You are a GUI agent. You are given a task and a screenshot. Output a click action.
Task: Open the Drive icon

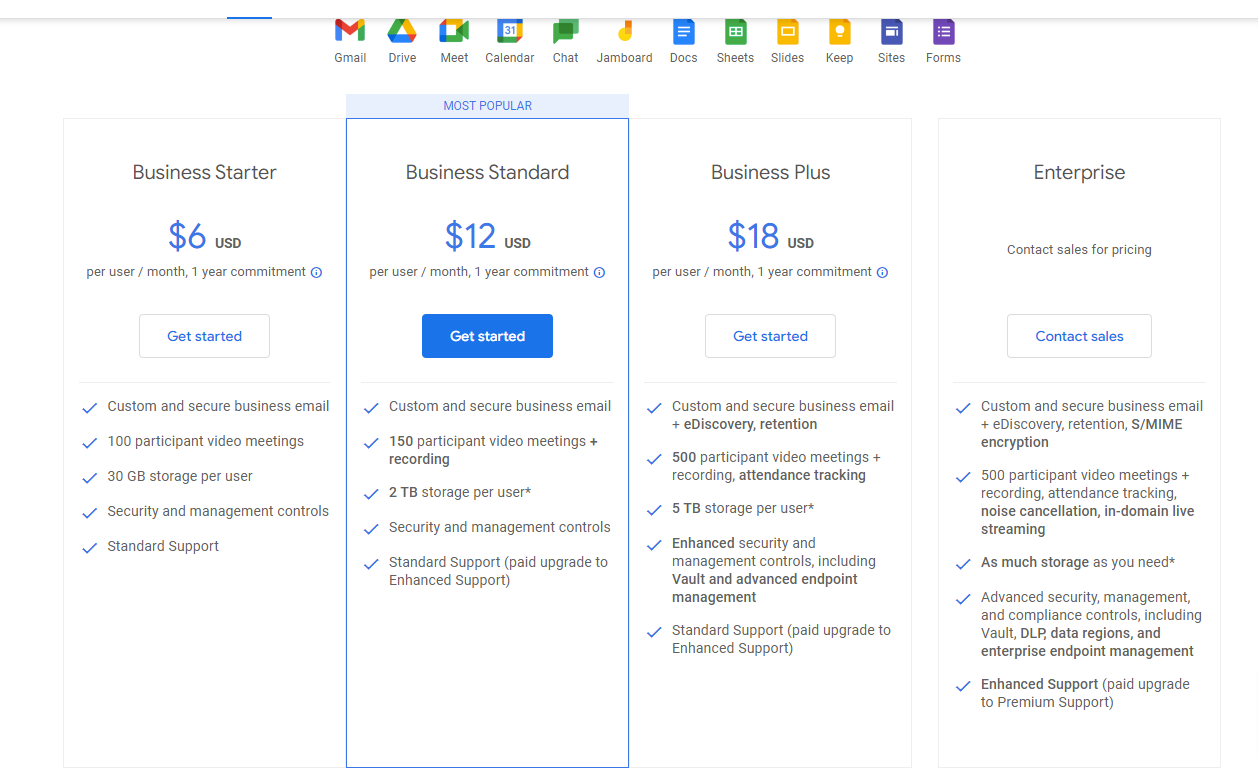[x=401, y=32]
